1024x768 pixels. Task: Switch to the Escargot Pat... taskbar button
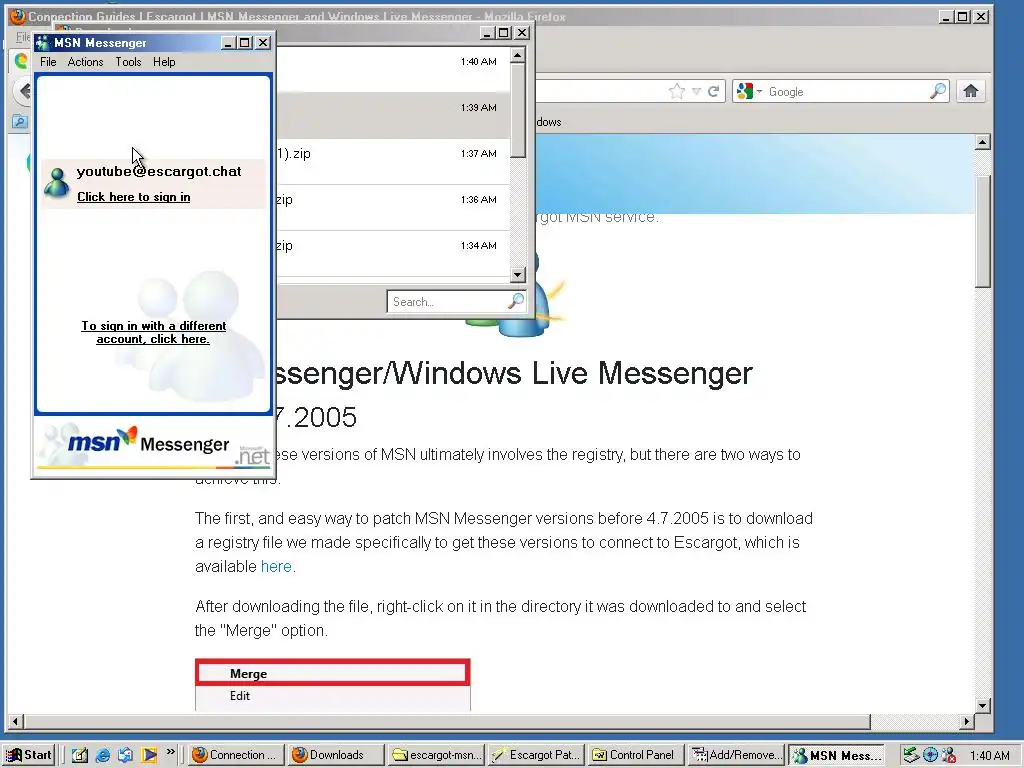(537, 755)
